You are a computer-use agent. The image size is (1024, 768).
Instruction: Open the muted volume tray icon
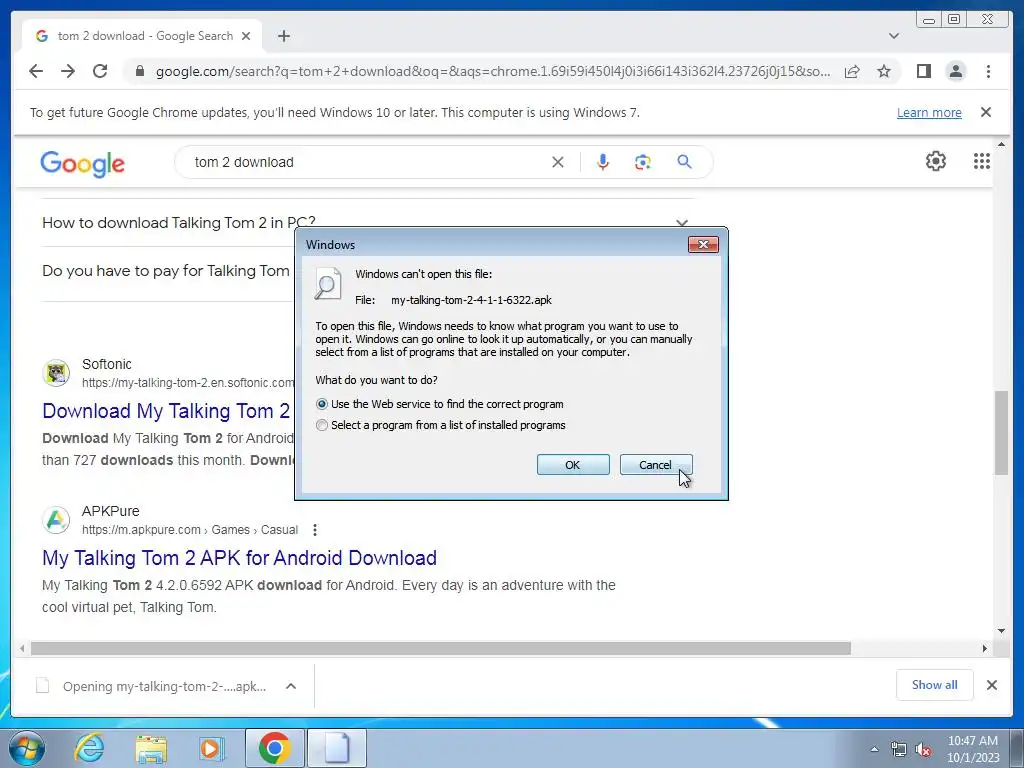pyautogui.click(x=923, y=750)
